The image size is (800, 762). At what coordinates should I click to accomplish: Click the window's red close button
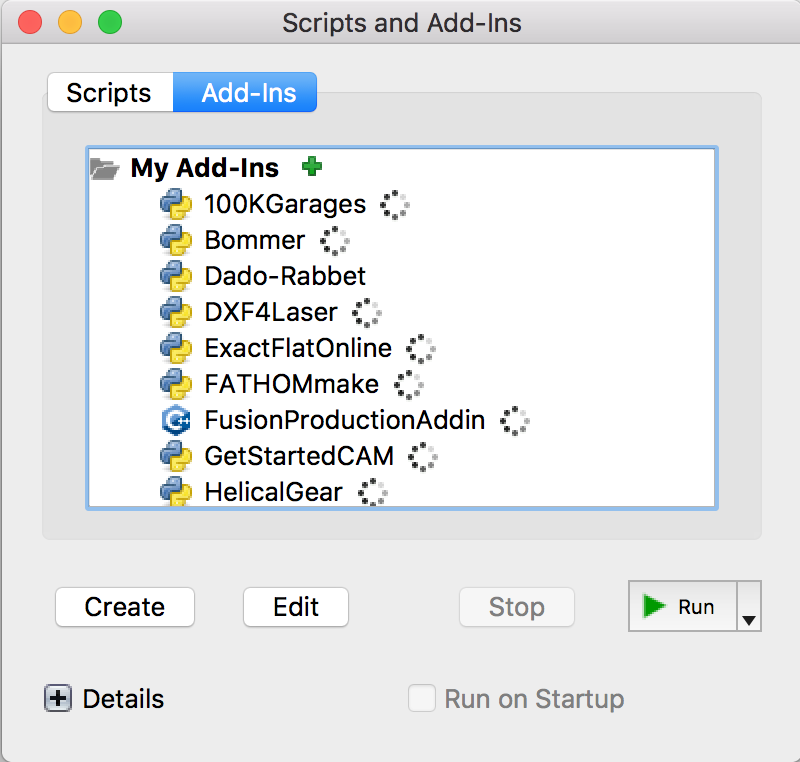click(x=30, y=22)
